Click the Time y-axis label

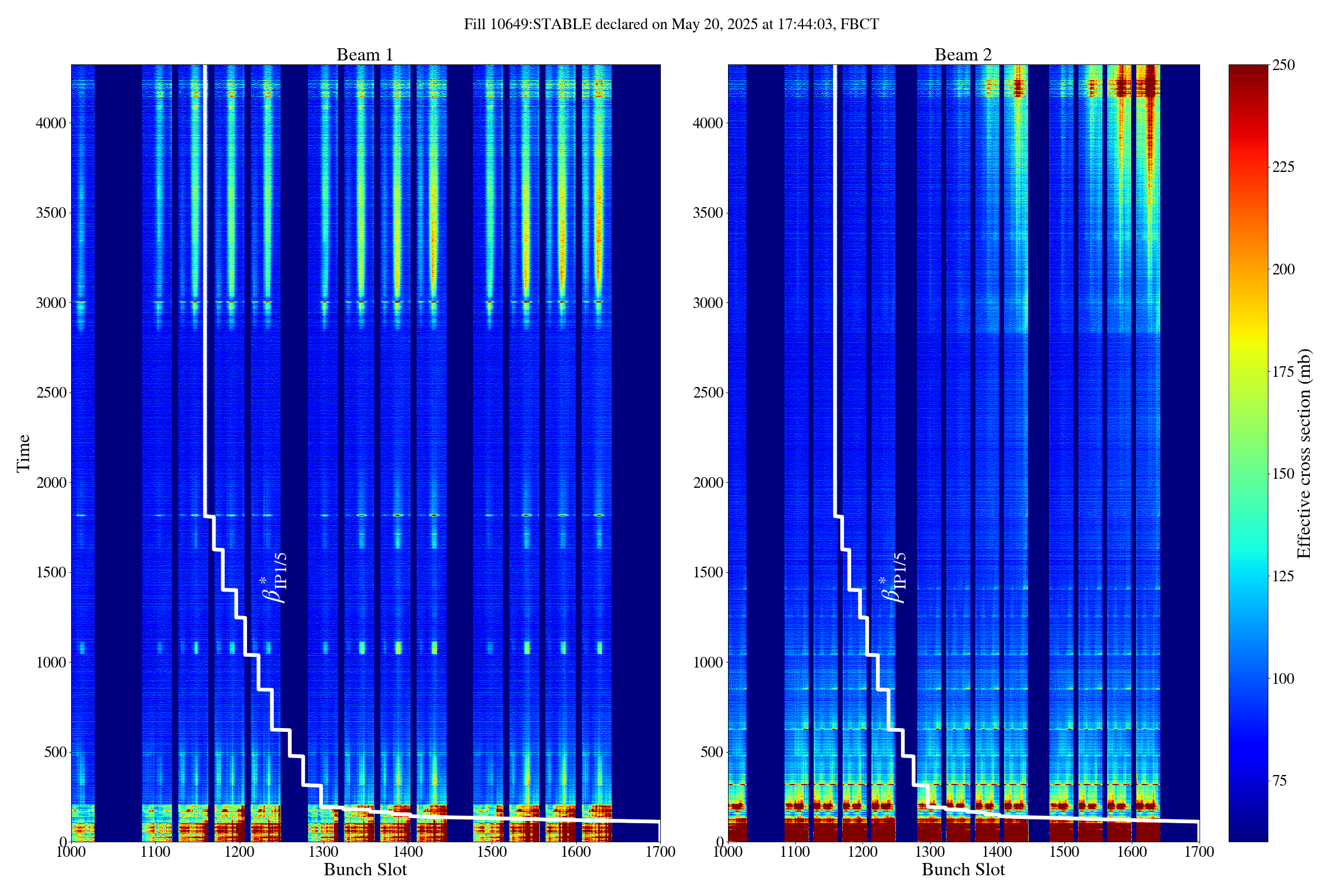(24, 453)
